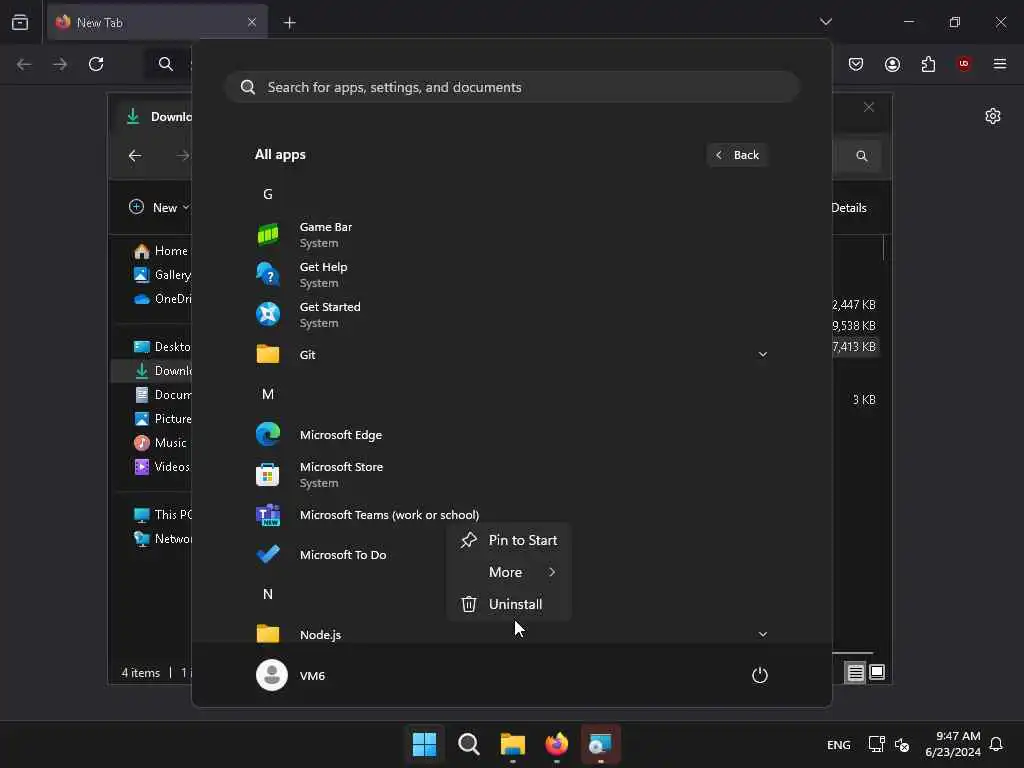Open the Firefox account icon
Screen dimensions: 1024x768
click(x=892, y=64)
